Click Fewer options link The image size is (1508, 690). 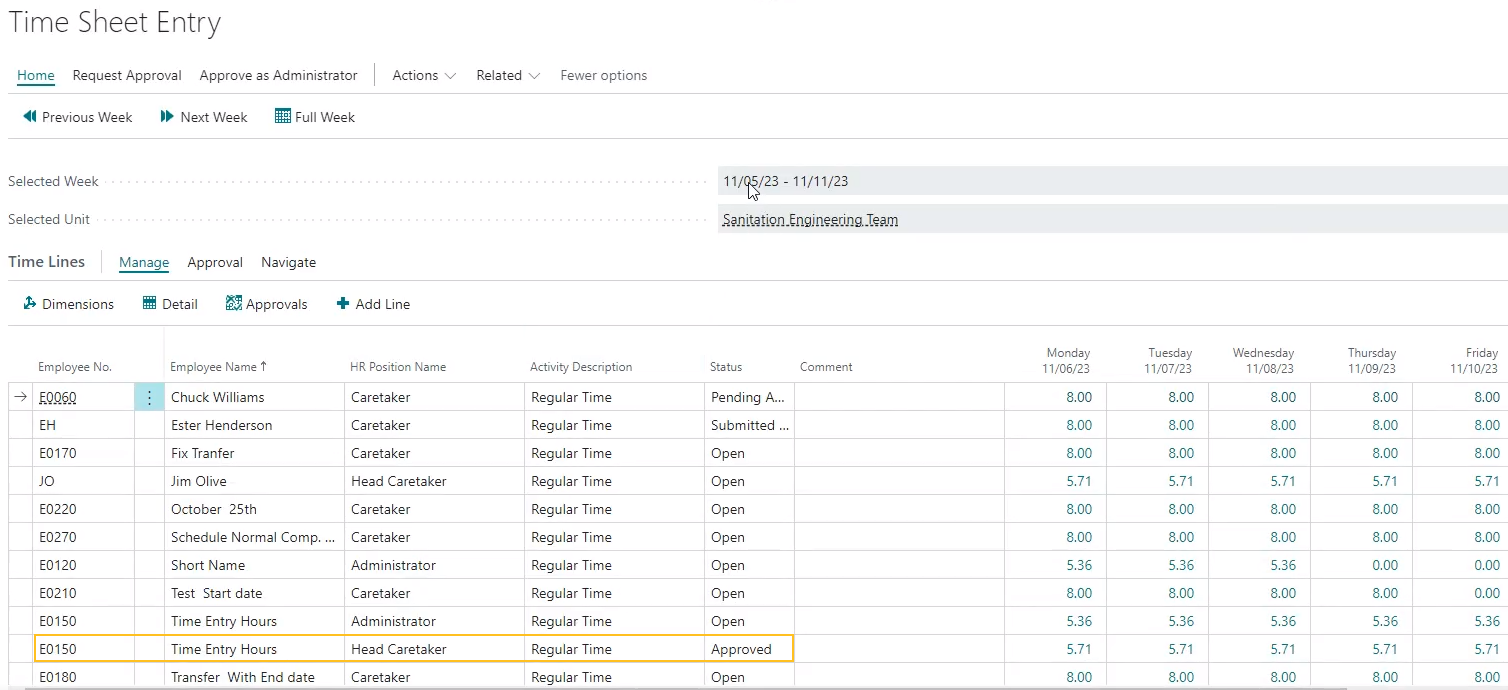(603, 75)
